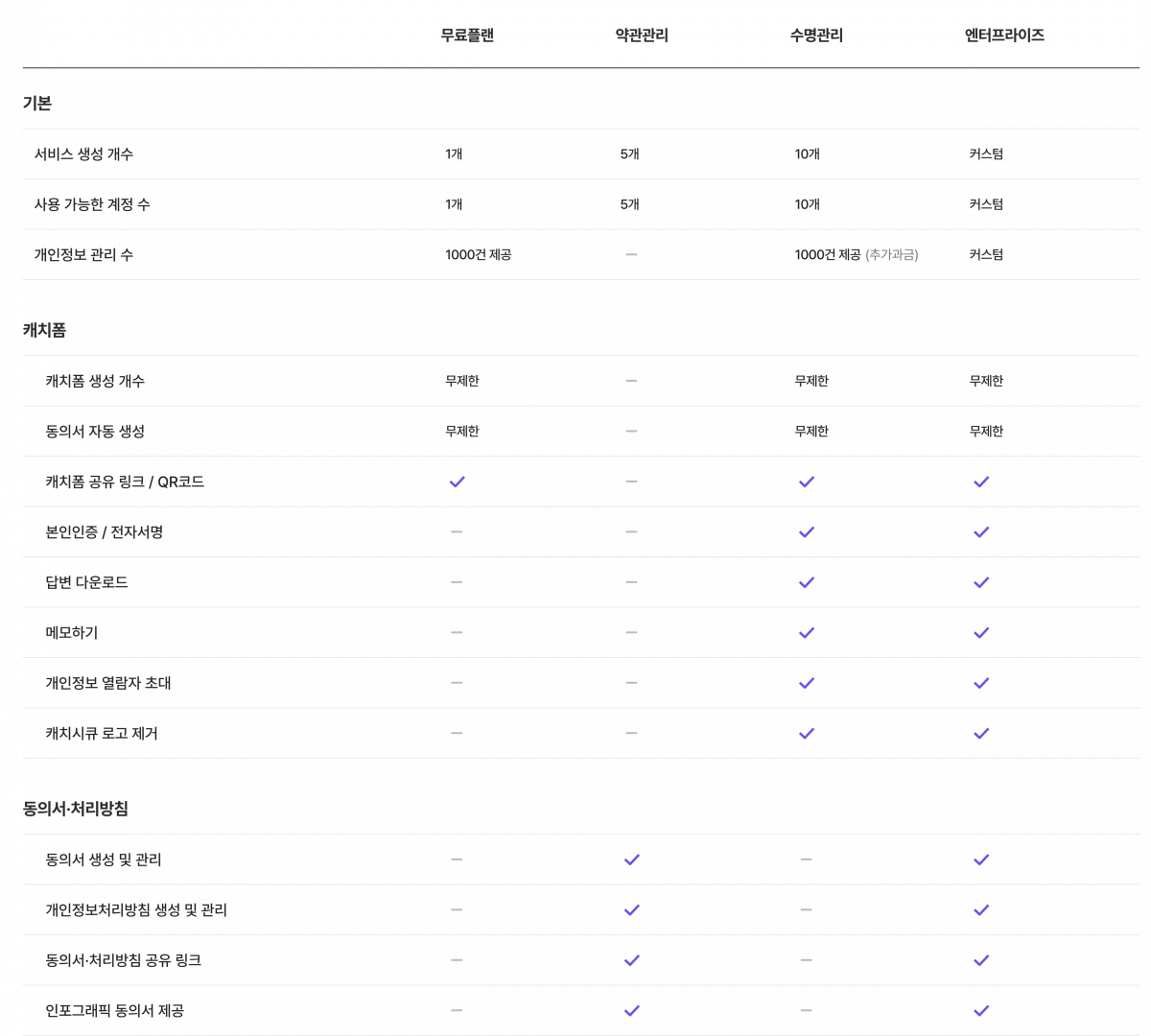Click 무제한 for 캐치폼 생성 개수 under 엔터프라이즈
Image resolution: width=1151 pixels, height=1036 pixels.
[x=986, y=381]
